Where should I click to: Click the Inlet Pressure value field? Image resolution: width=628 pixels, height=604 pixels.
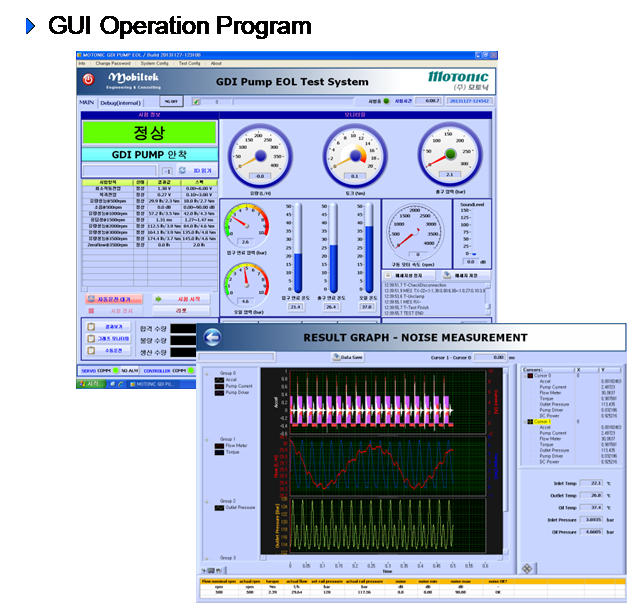[592, 520]
